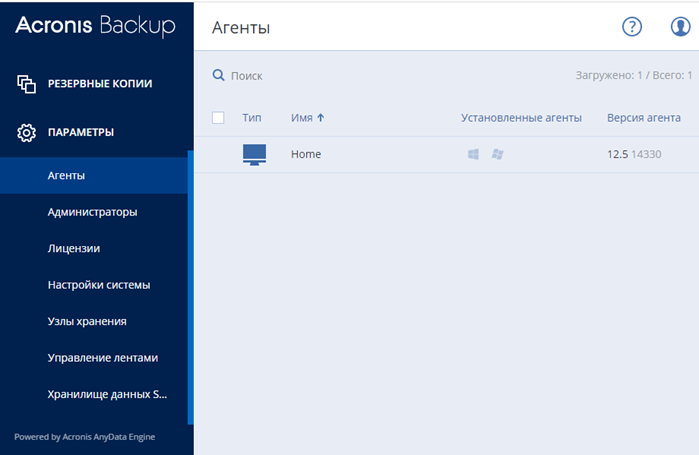699x455 pixels.
Task: Go to Настройки системы
Action: pos(99,285)
